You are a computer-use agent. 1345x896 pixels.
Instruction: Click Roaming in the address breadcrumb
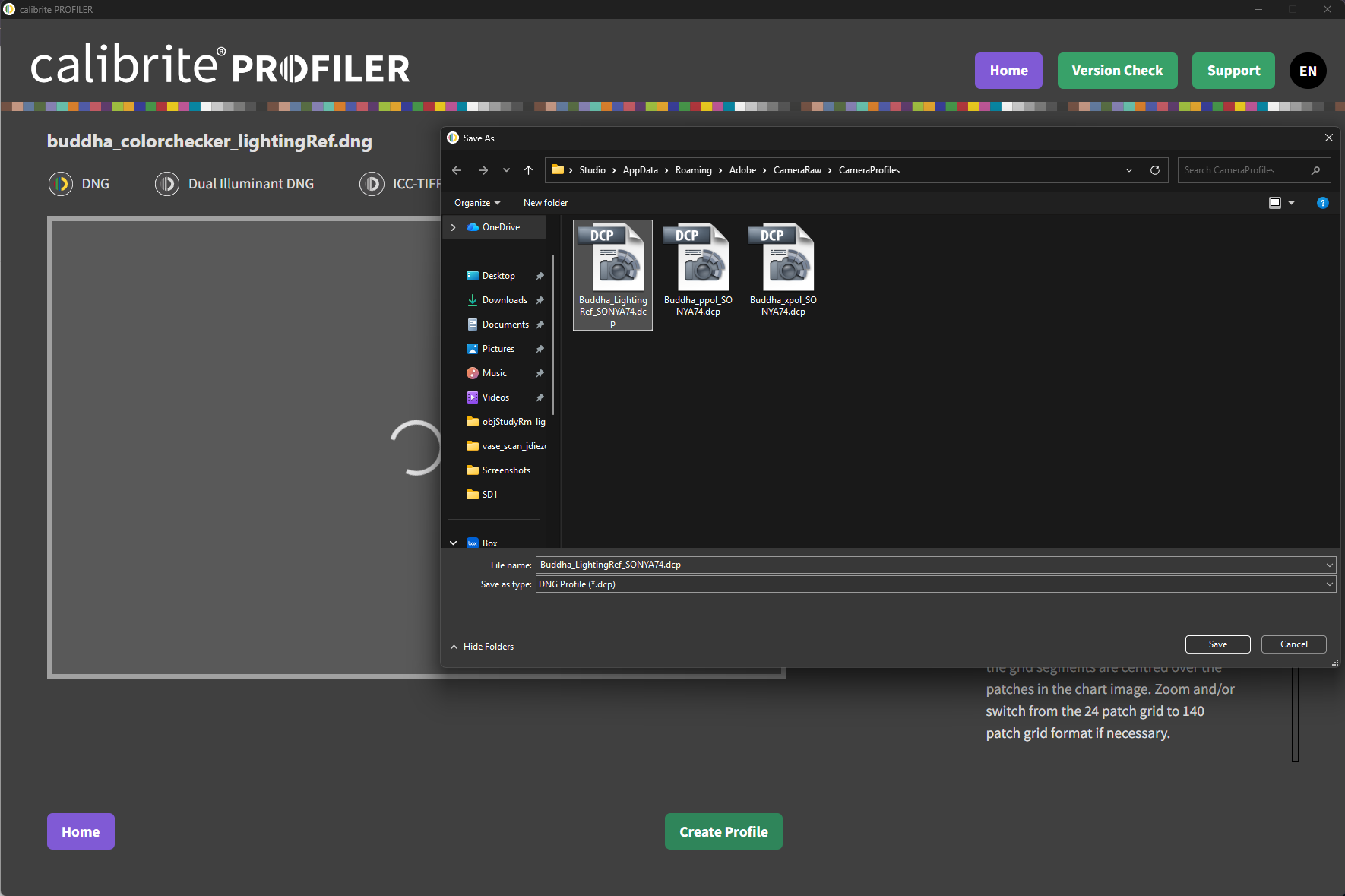pos(694,170)
